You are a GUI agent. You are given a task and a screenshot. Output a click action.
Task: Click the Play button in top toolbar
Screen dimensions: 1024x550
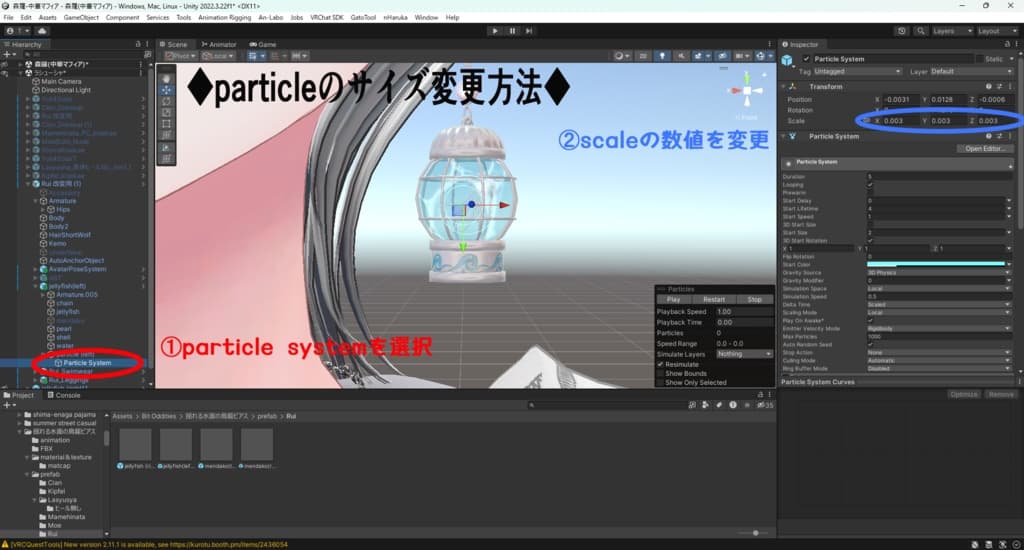point(495,31)
